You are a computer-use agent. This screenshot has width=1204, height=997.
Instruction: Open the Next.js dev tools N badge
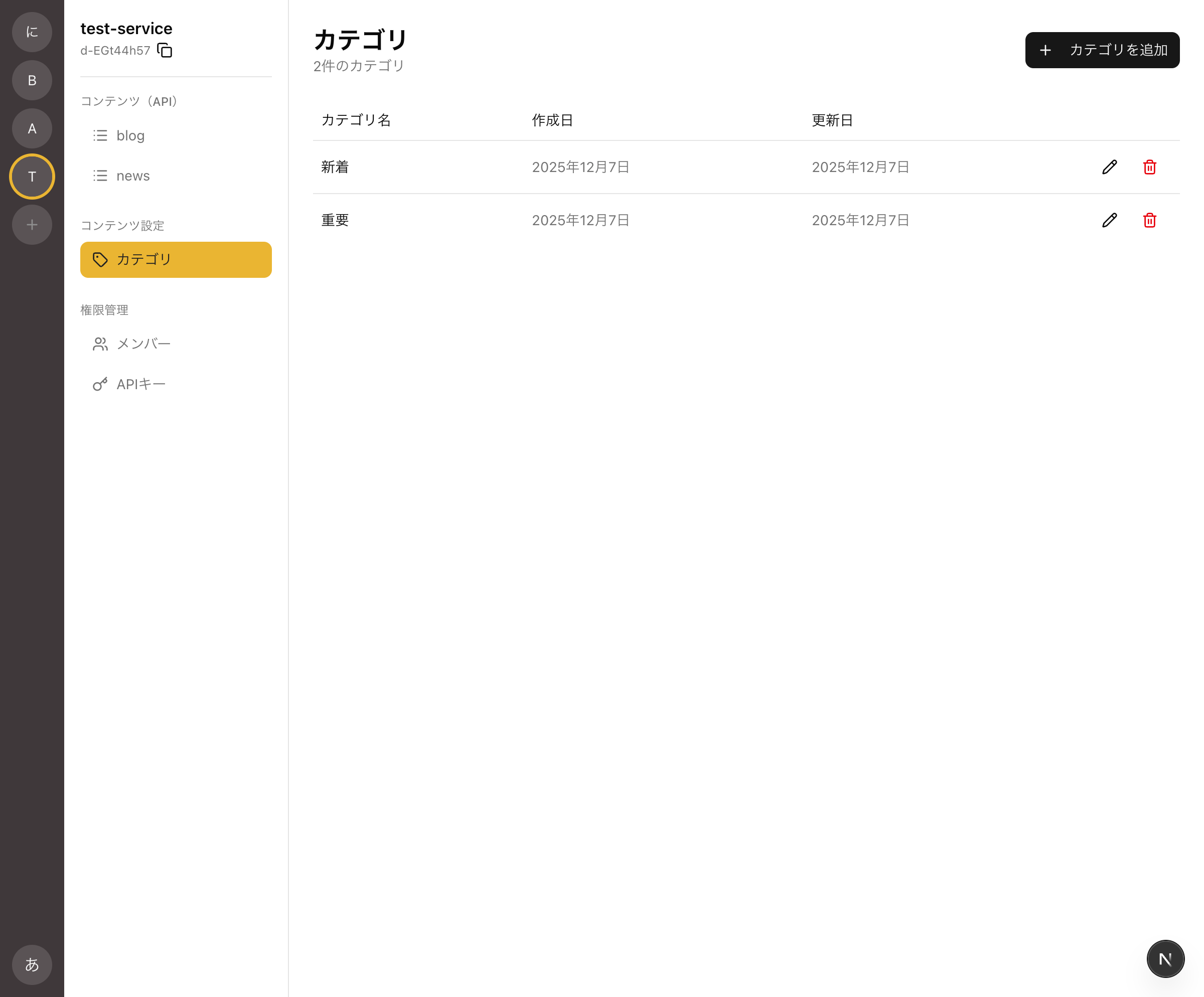(1165, 959)
